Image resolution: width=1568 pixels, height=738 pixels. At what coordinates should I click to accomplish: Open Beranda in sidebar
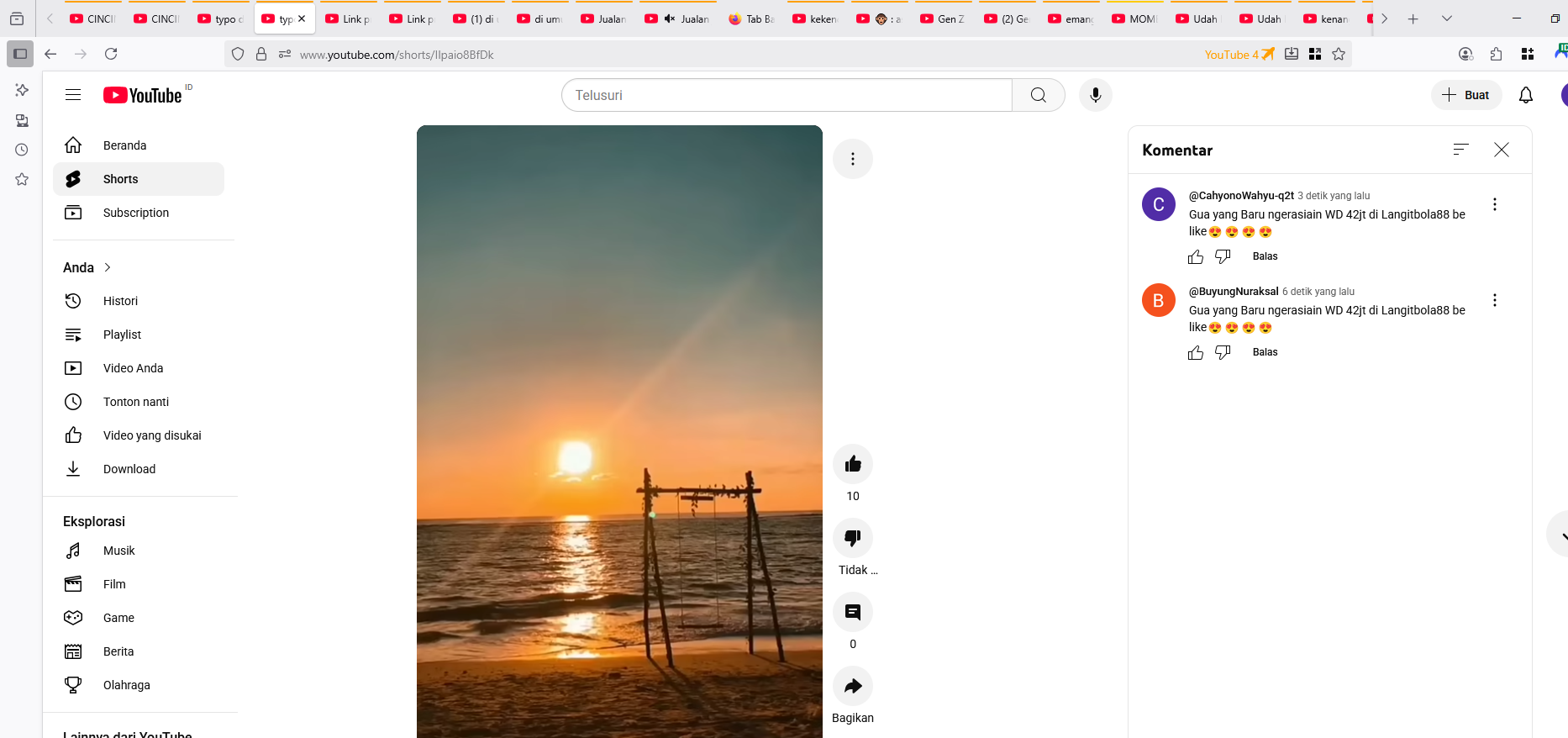(139, 145)
